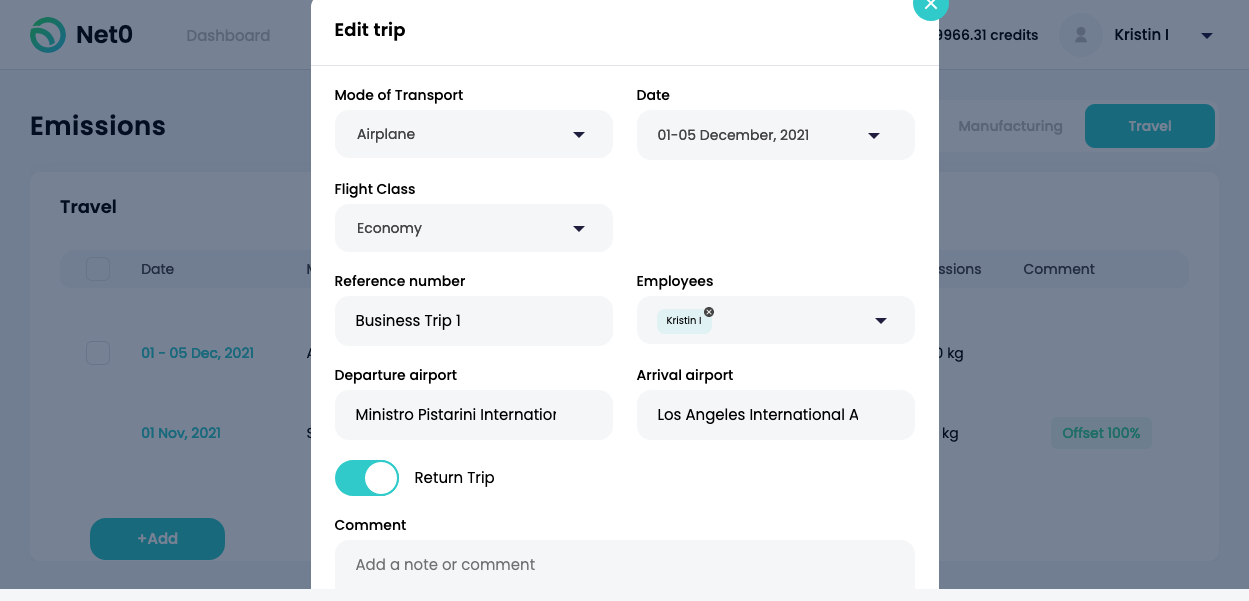
Task: Open the 01 Nov, 2021 trip link
Action: point(181,433)
